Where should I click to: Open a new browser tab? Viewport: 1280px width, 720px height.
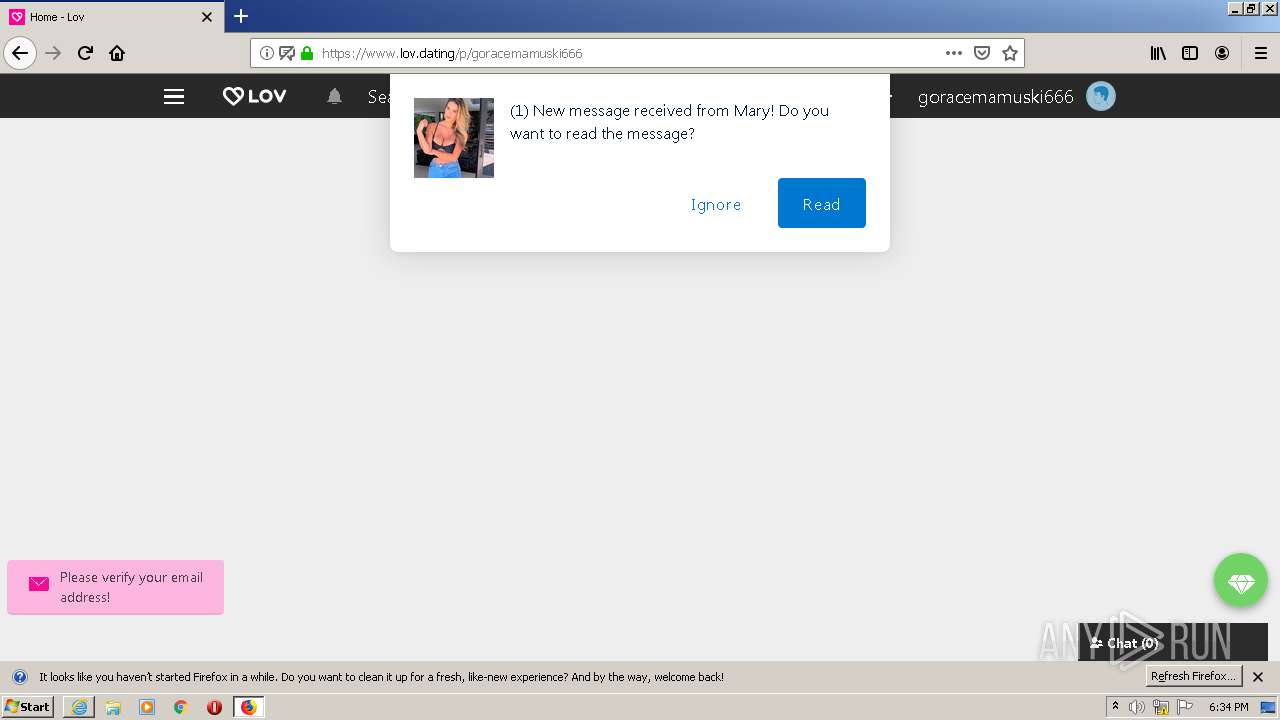tap(241, 16)
